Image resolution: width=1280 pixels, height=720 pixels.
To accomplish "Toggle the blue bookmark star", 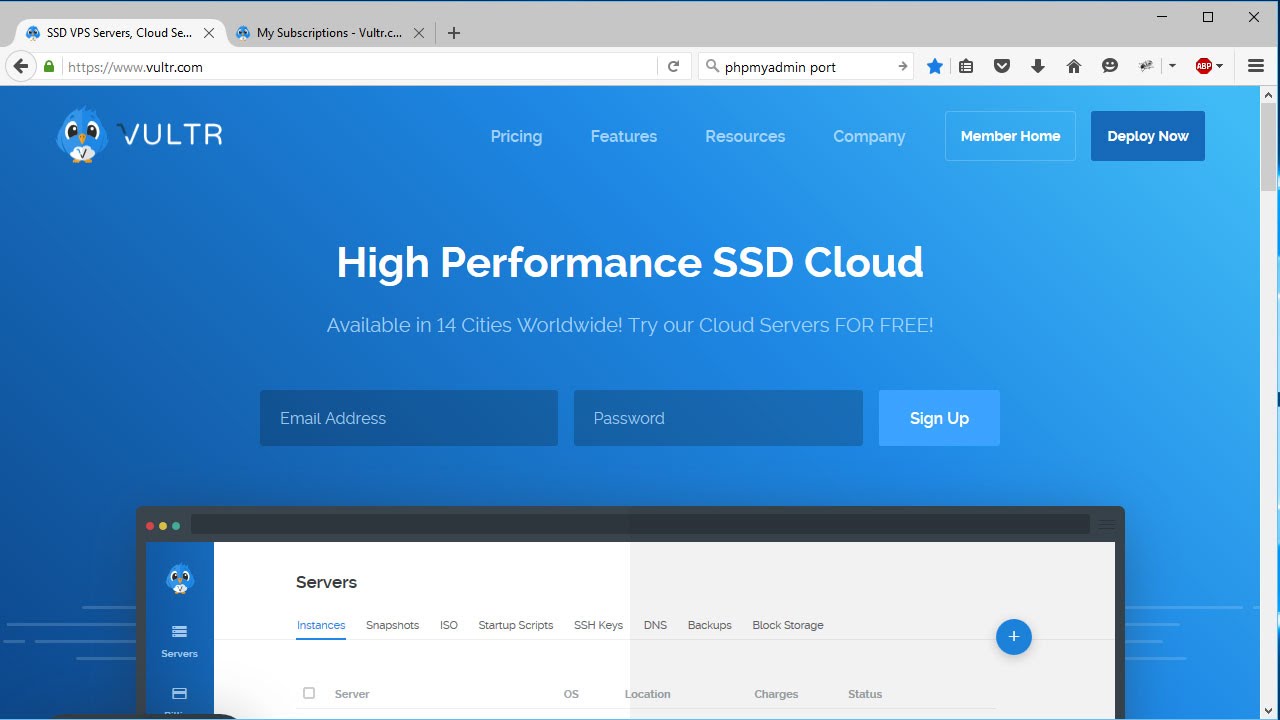I will (934, 67).
